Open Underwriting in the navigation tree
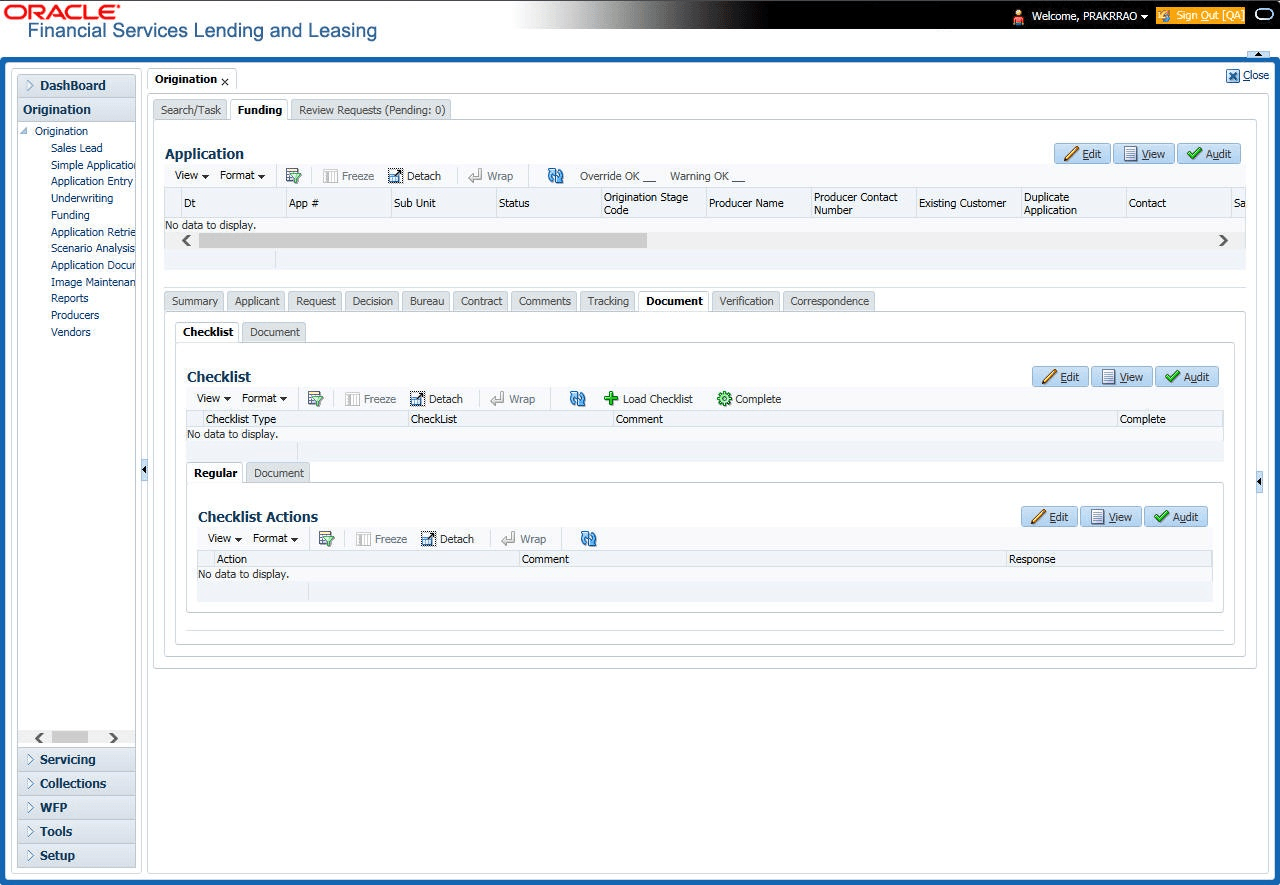The width and height of the screenshot is (1280, 885). pyautogui.click(x=82, y=198)
